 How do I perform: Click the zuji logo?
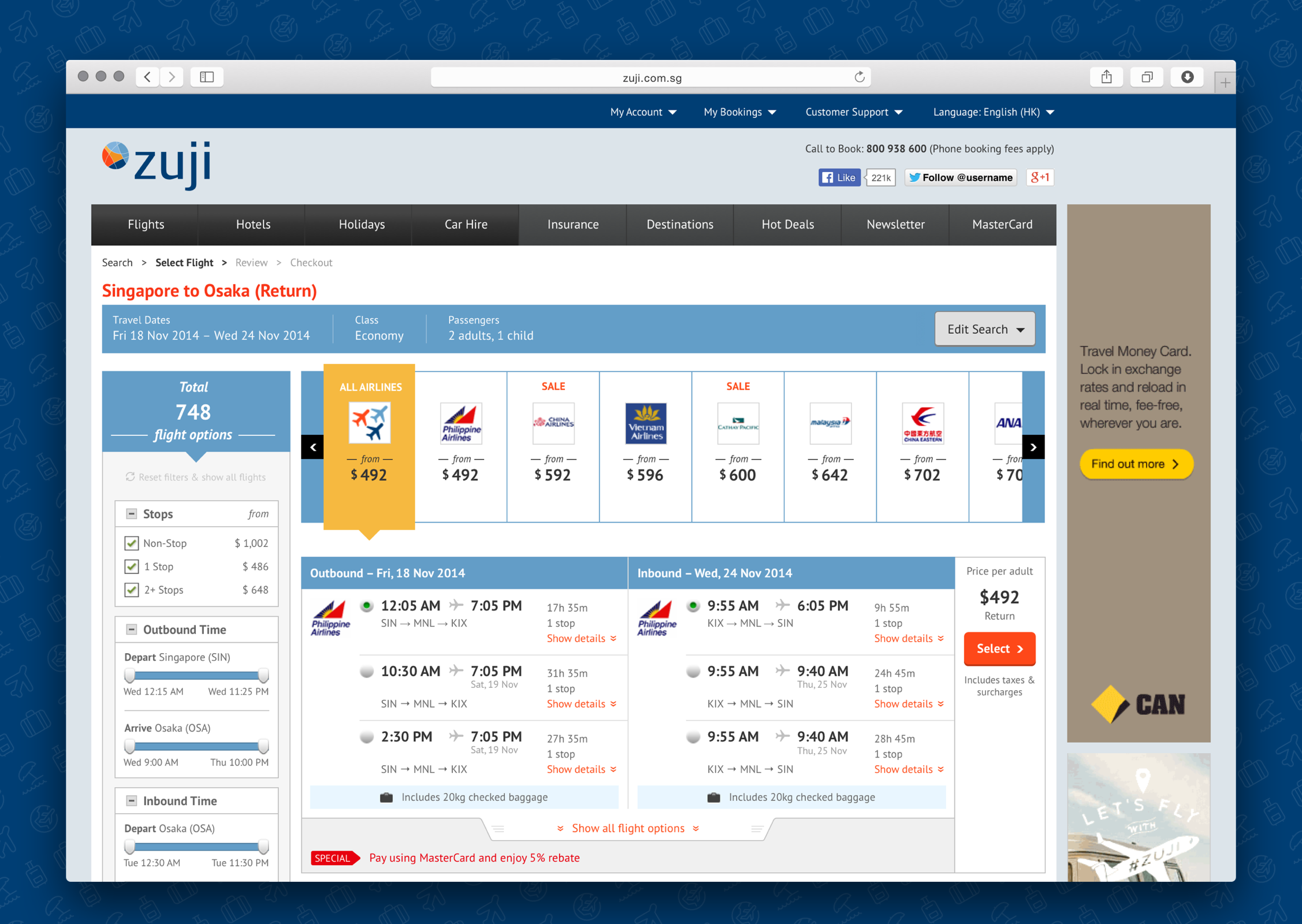pyautogui.click(x=157, y=165)
